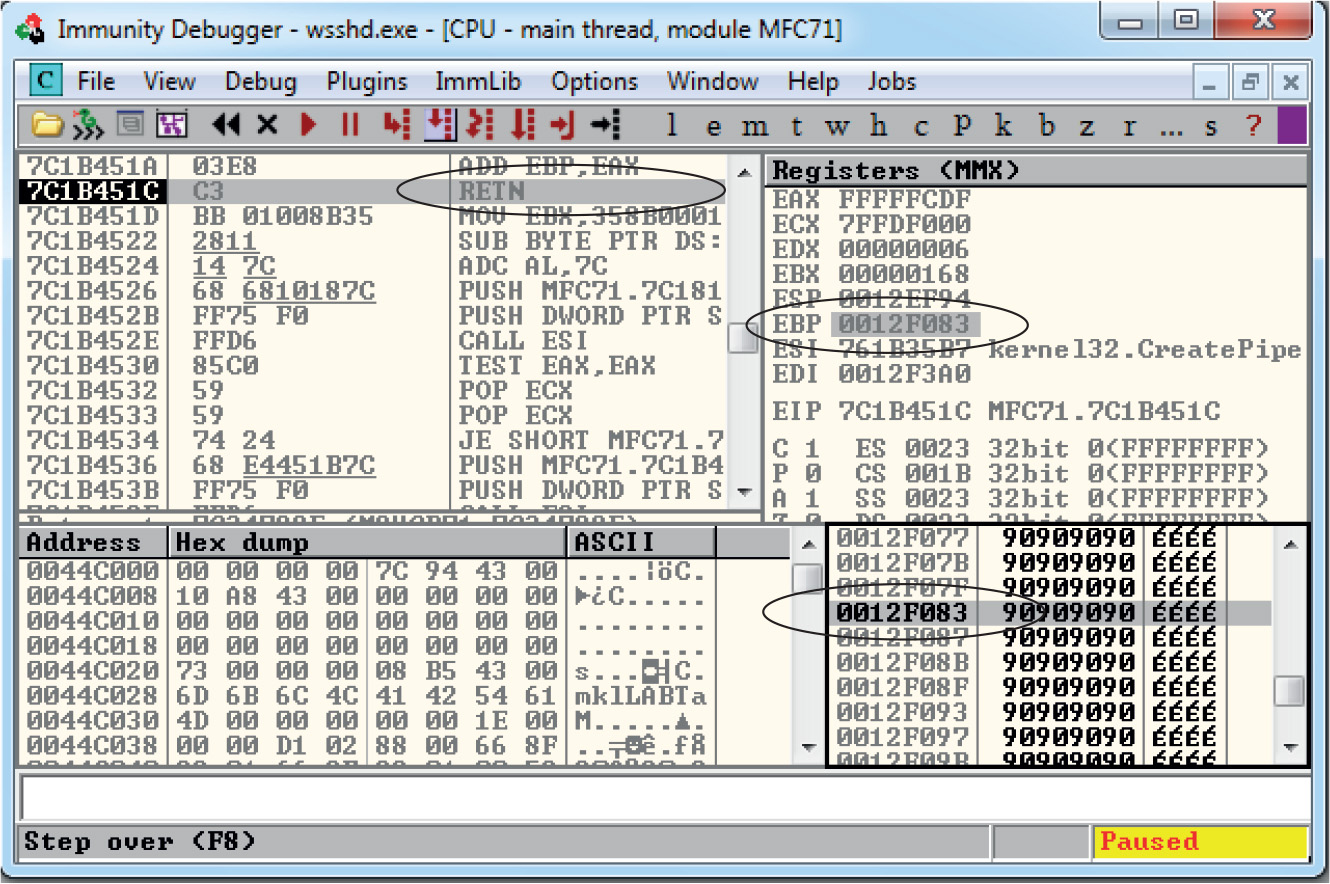
Task: Click the Trace over toolbar icon
Action: (x=523, y=125)
